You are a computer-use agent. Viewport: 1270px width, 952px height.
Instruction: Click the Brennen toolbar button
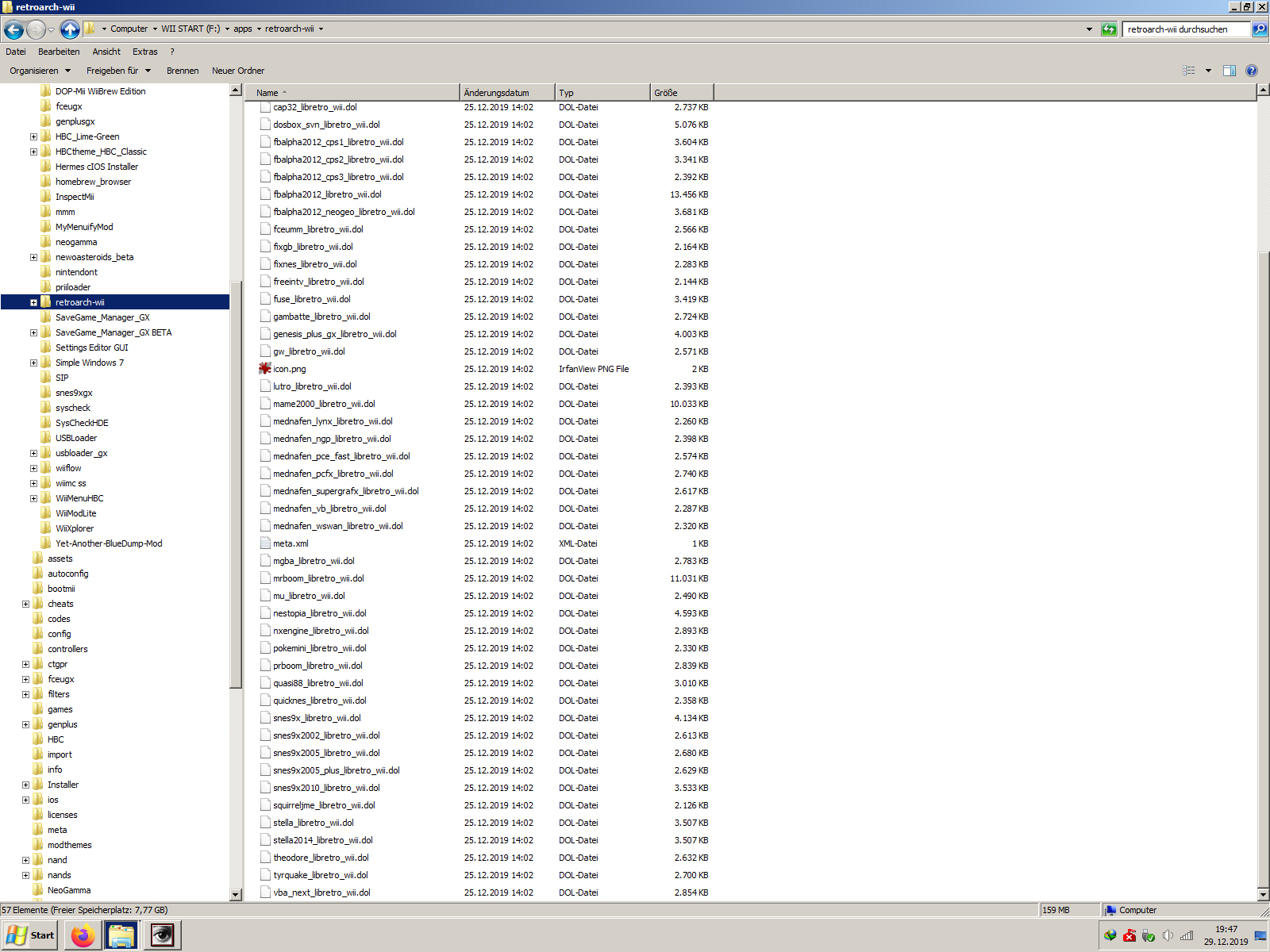pyautogui.click(x=183, y=71)
